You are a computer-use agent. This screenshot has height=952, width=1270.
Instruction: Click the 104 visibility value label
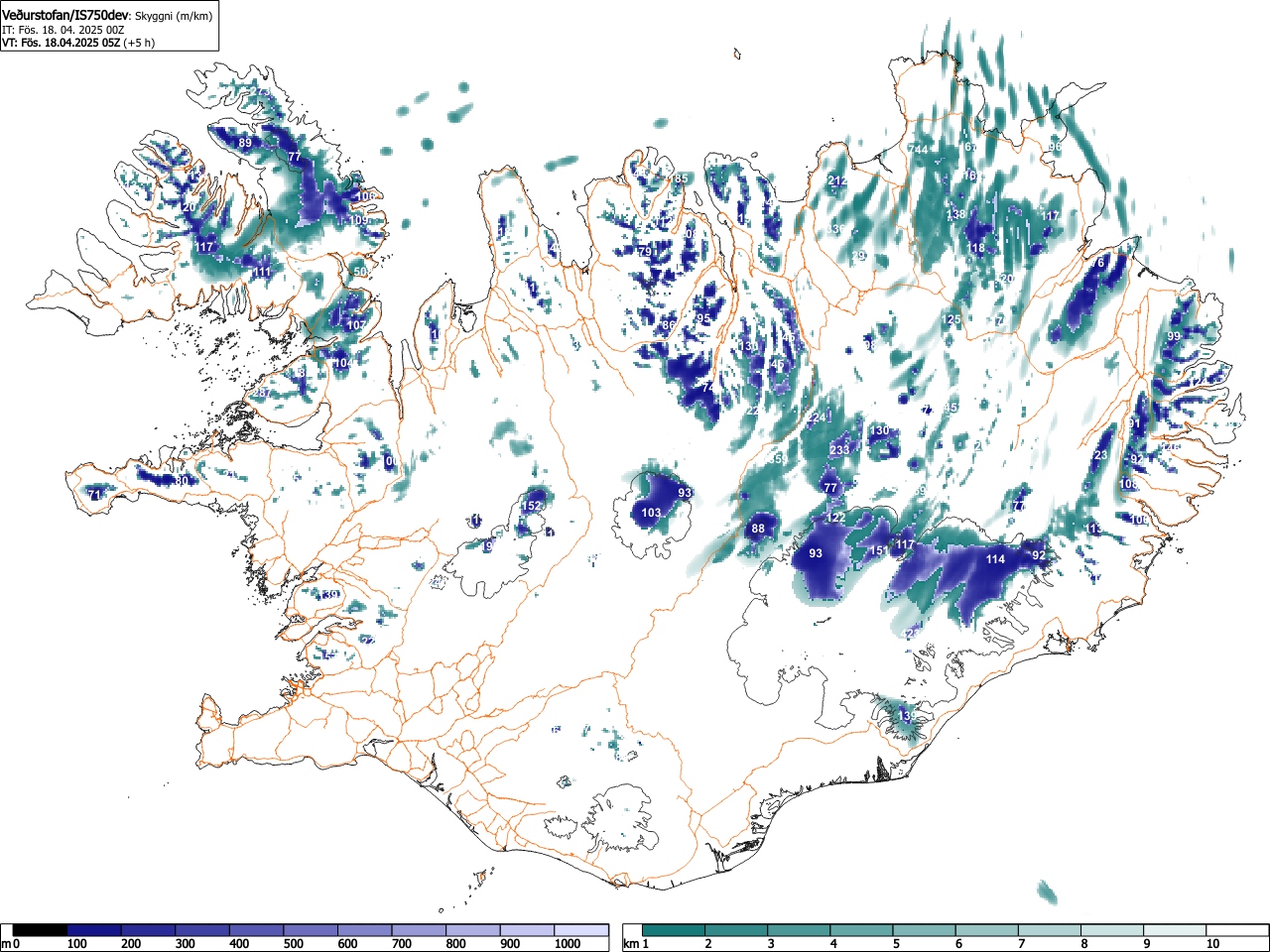click(342, 364)
